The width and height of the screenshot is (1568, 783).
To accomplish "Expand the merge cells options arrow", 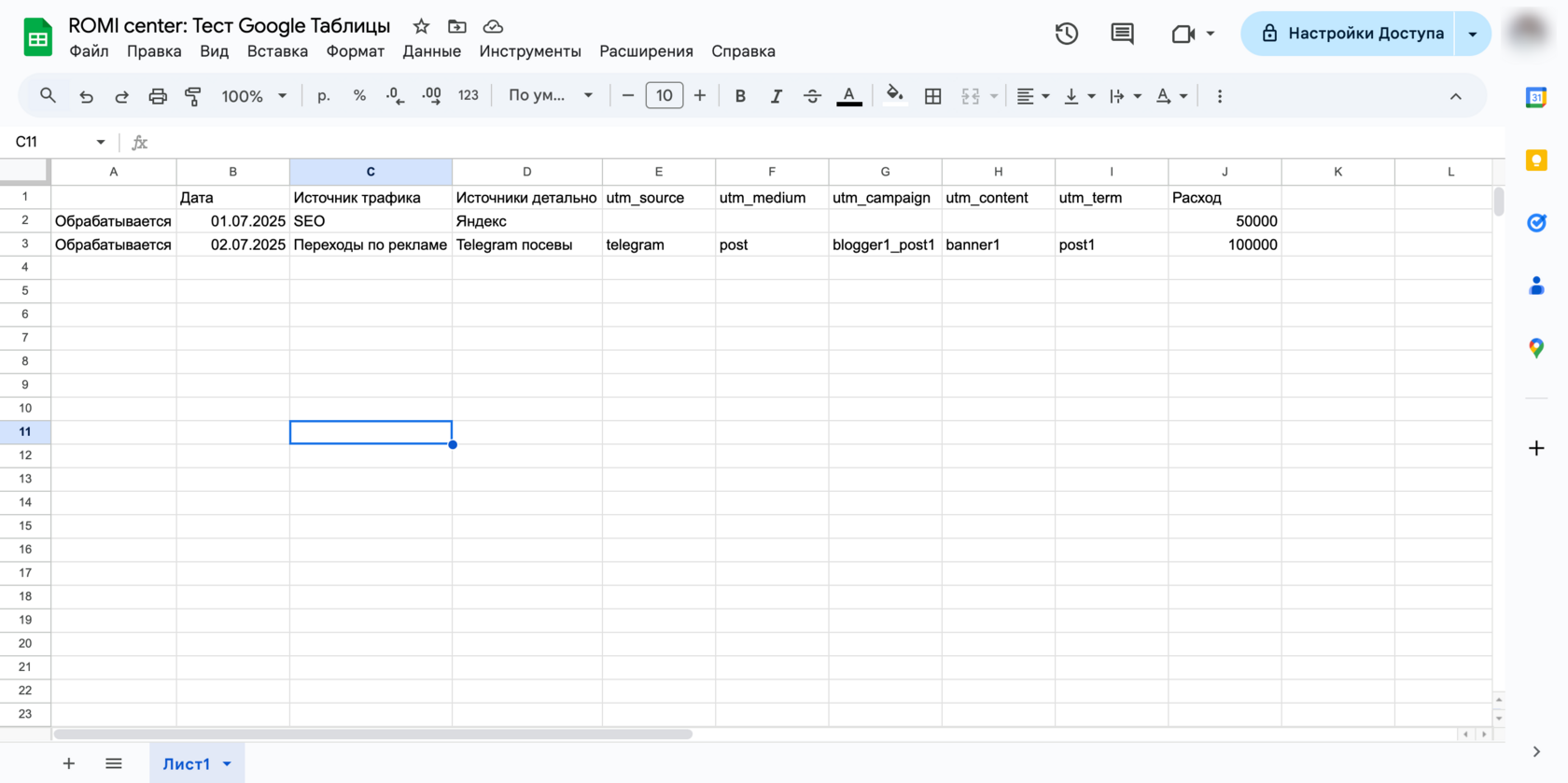I will pyautogui.click(x=994, y=96).
